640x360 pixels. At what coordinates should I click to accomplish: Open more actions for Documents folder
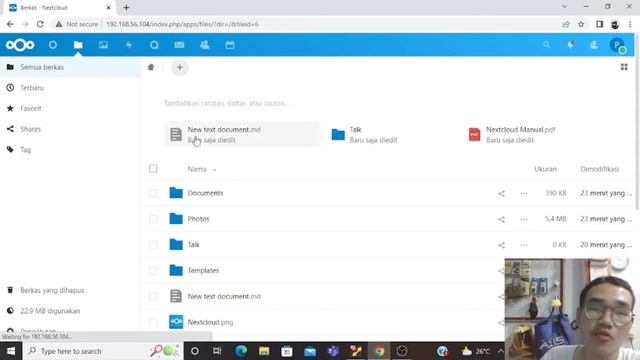tap(524, 193)
